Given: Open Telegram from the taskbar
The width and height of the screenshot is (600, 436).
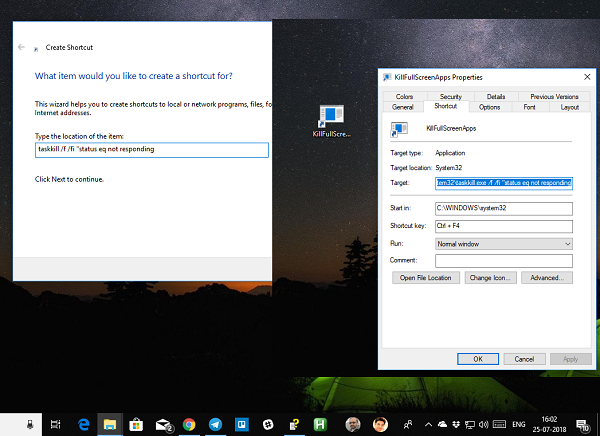Looking at the screenshot, I should (x=215, y=424).
